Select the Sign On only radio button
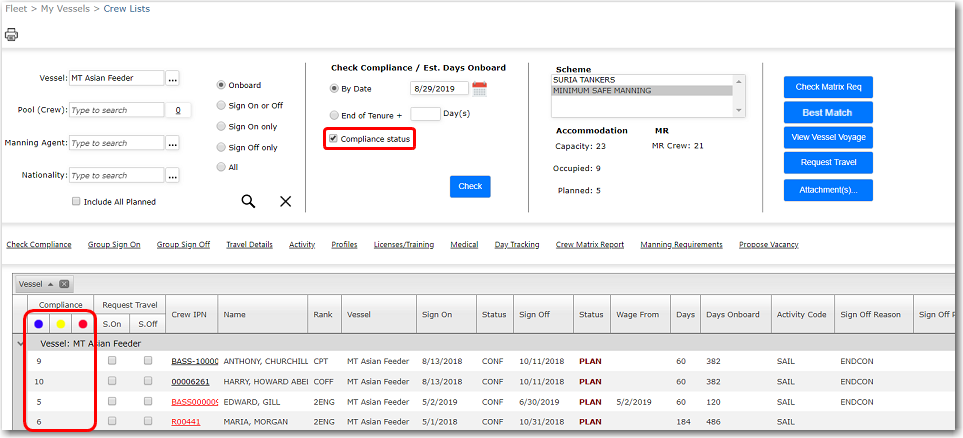Screen dimensions: 963x438 tap(221, 127)
